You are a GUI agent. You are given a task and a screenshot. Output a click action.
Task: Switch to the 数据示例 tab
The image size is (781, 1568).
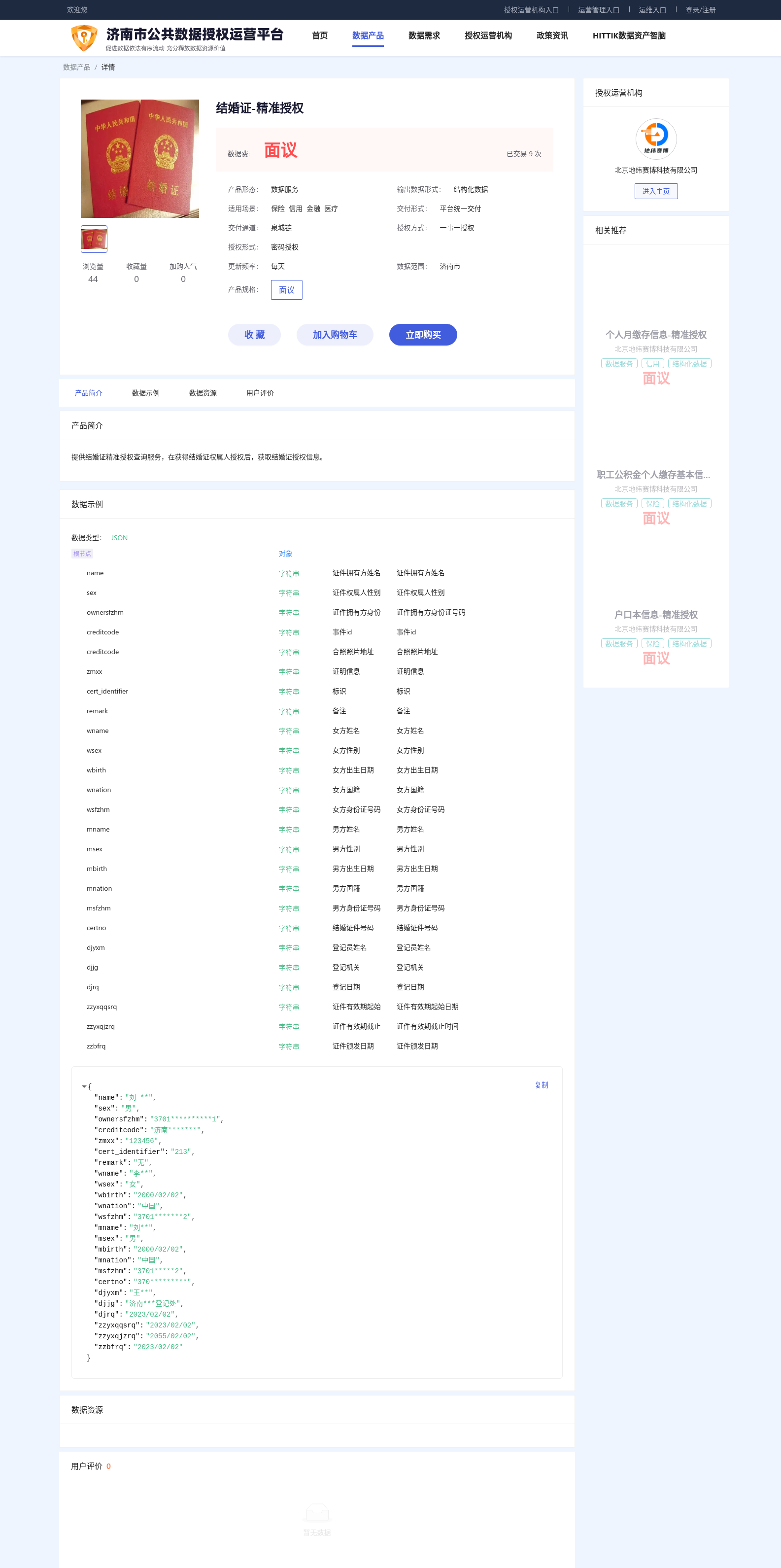pos(145,393)
